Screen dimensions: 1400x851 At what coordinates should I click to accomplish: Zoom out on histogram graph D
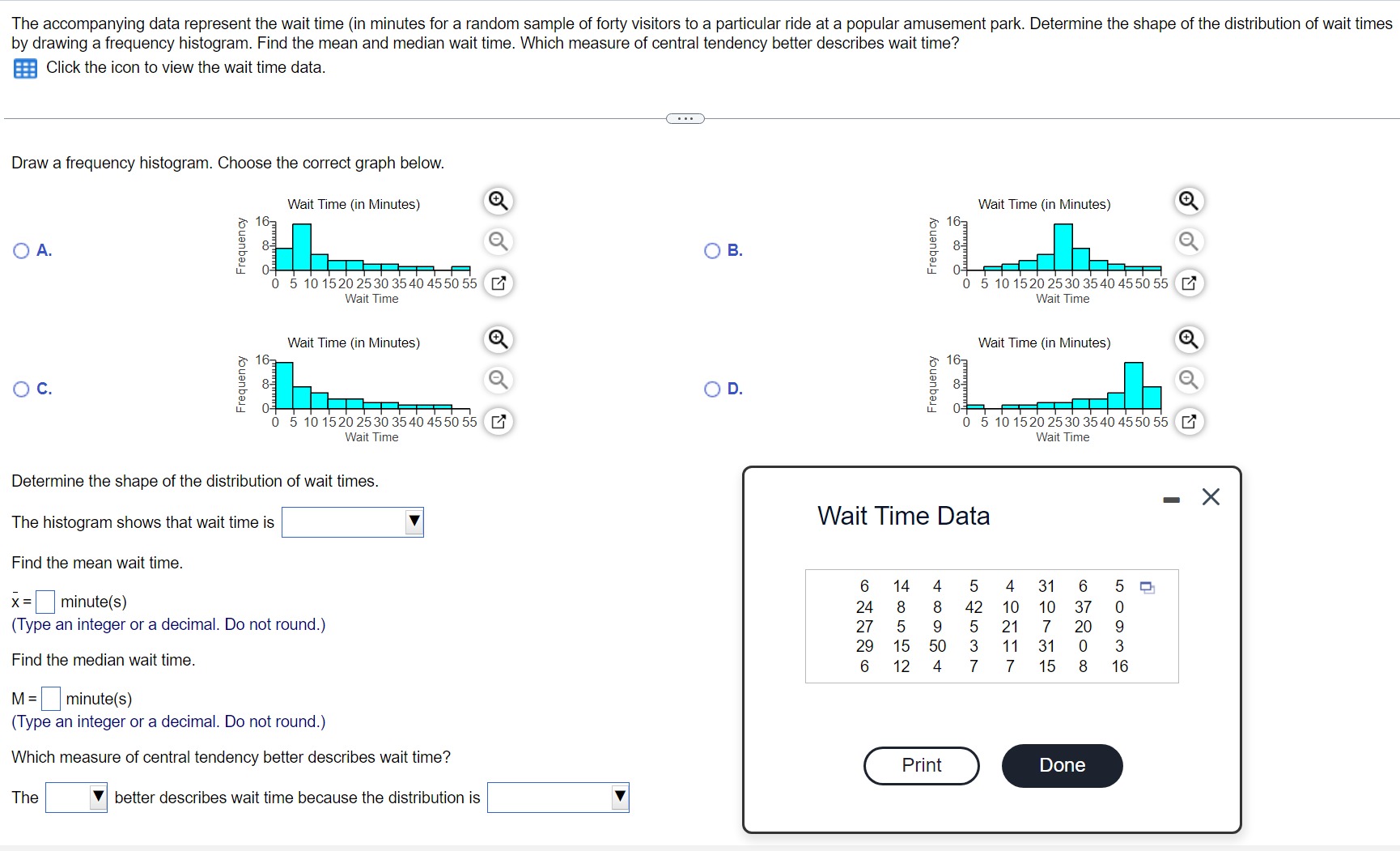1188,380
